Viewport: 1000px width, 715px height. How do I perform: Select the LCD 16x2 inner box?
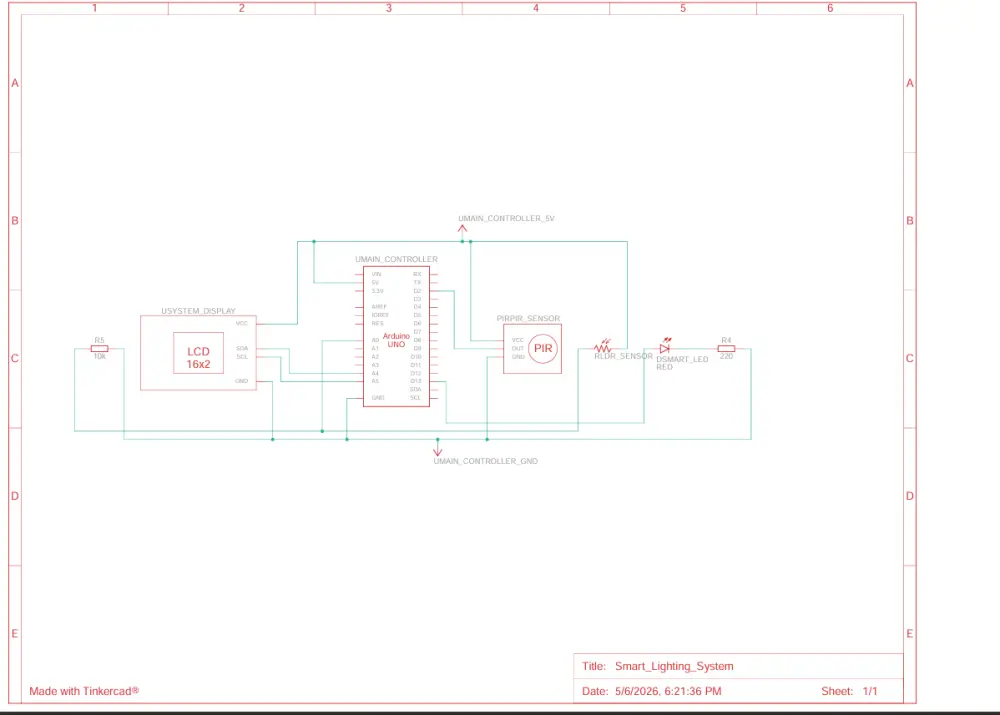pos(198,353)
